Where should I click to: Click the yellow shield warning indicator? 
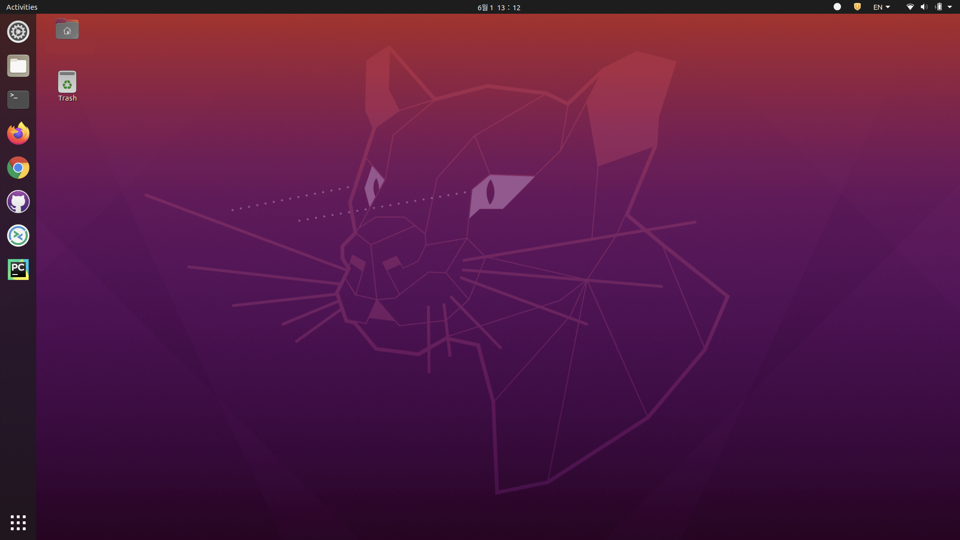click(x=857, y=7)
